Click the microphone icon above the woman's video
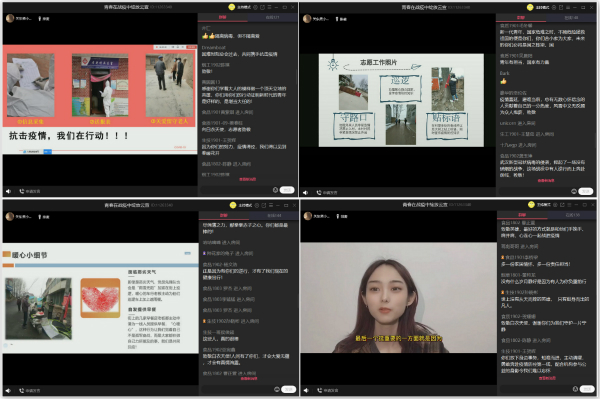 pyautogui.click(x=338, y=217)
